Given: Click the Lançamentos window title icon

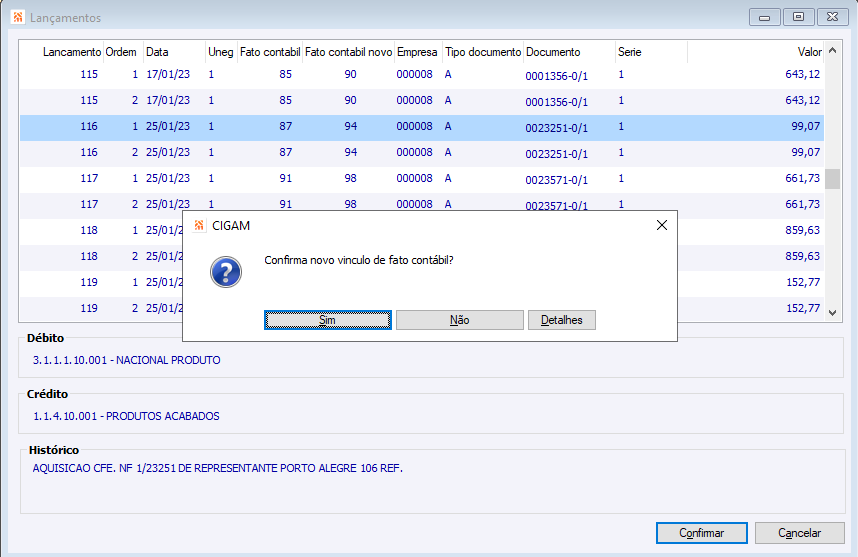Looking at the screenshot, I should coord(18,18).
